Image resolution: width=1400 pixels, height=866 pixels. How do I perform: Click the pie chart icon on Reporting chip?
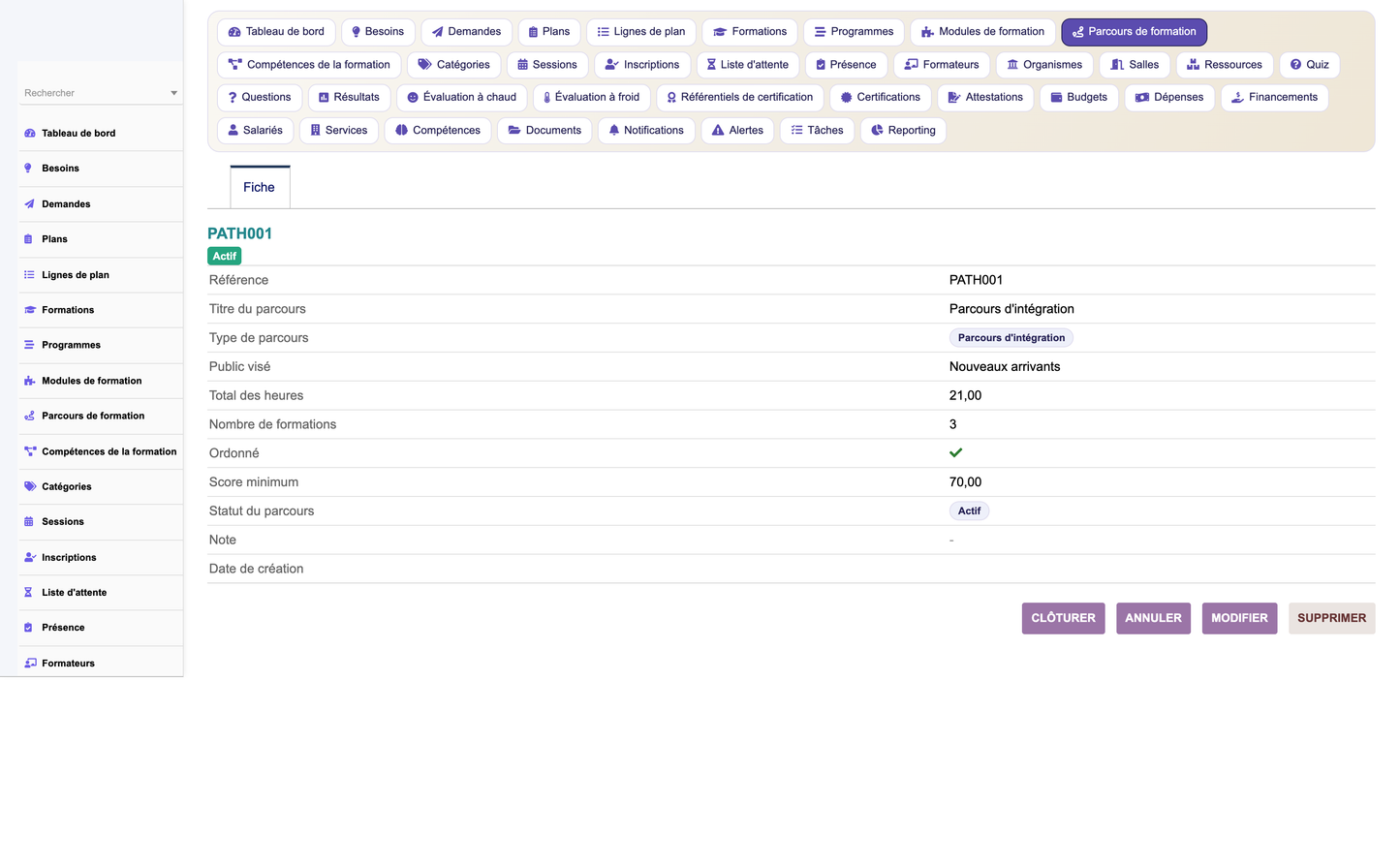pyautogui.click(x=877, y=130)
